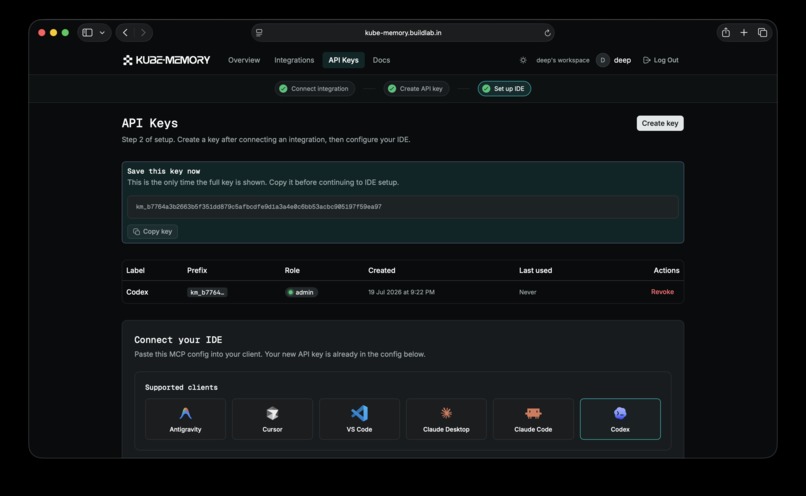The height and width of the screenshot is (496, 806).
Task: Select the Codex client card
Action: pyautogui.click(x=620, y=419)
